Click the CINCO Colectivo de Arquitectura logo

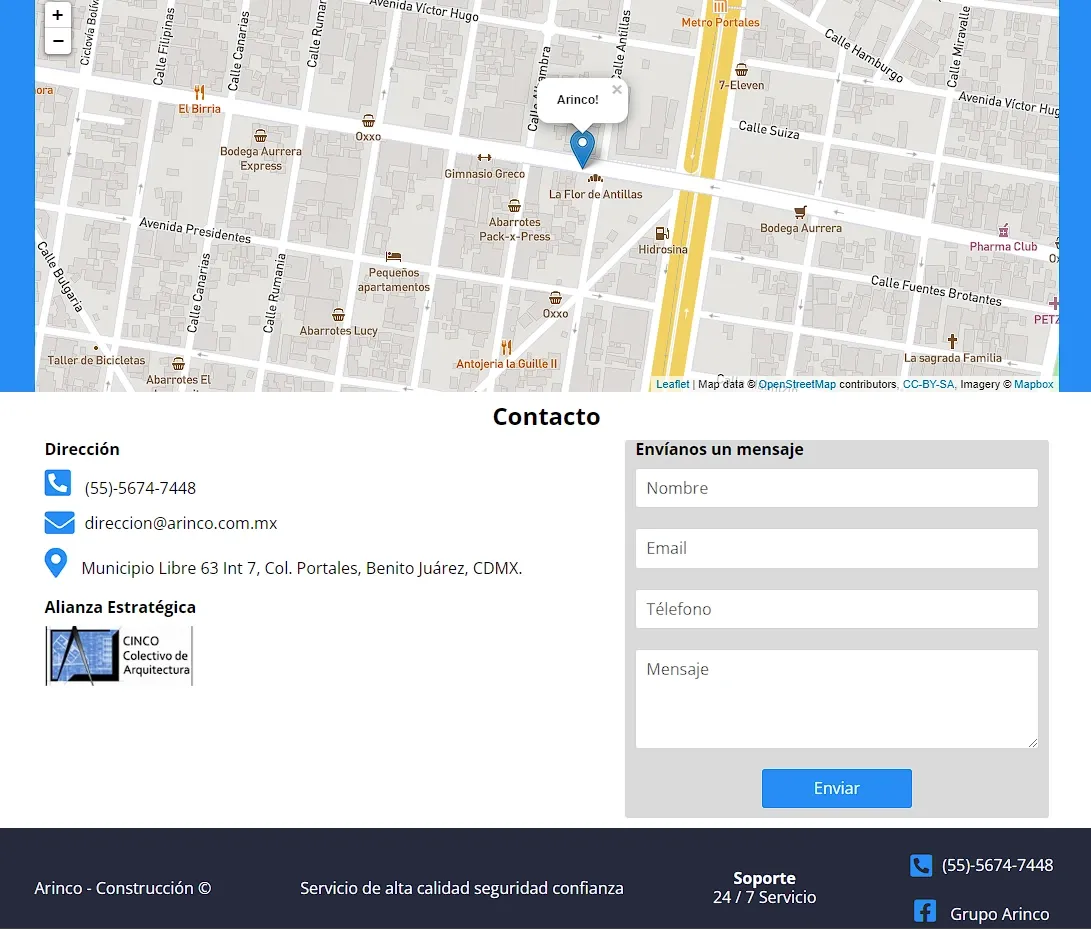pyautogui.click(x=118, y=655)
